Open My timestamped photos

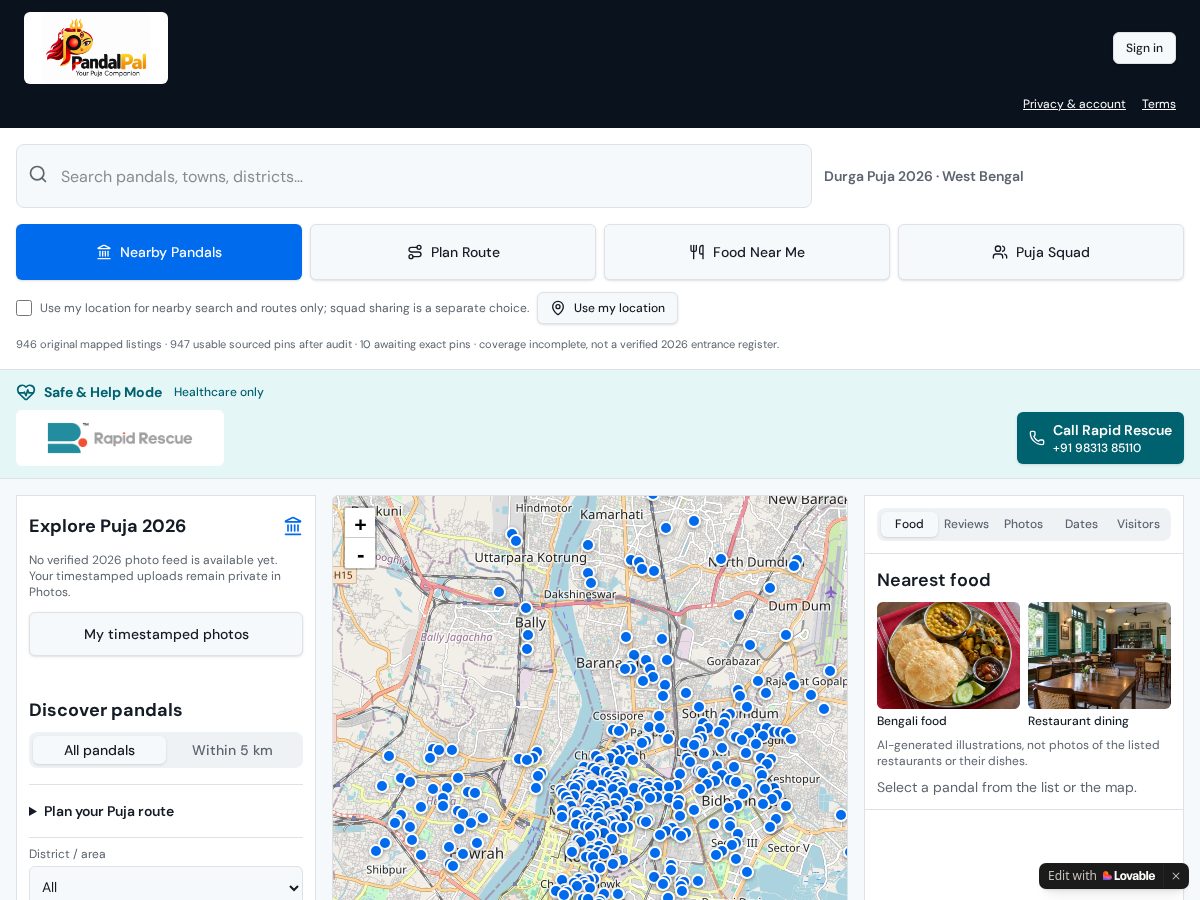(x=166, y=634)
